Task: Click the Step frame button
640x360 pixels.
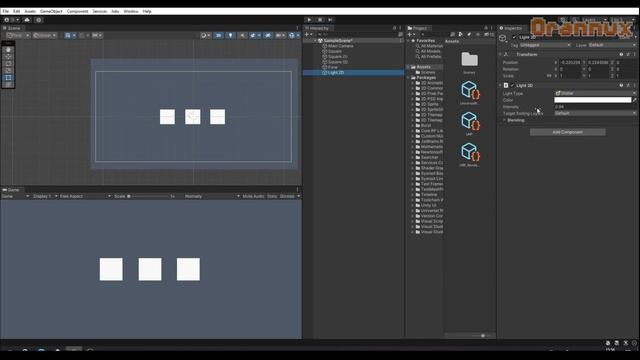Action: point(330,20)
